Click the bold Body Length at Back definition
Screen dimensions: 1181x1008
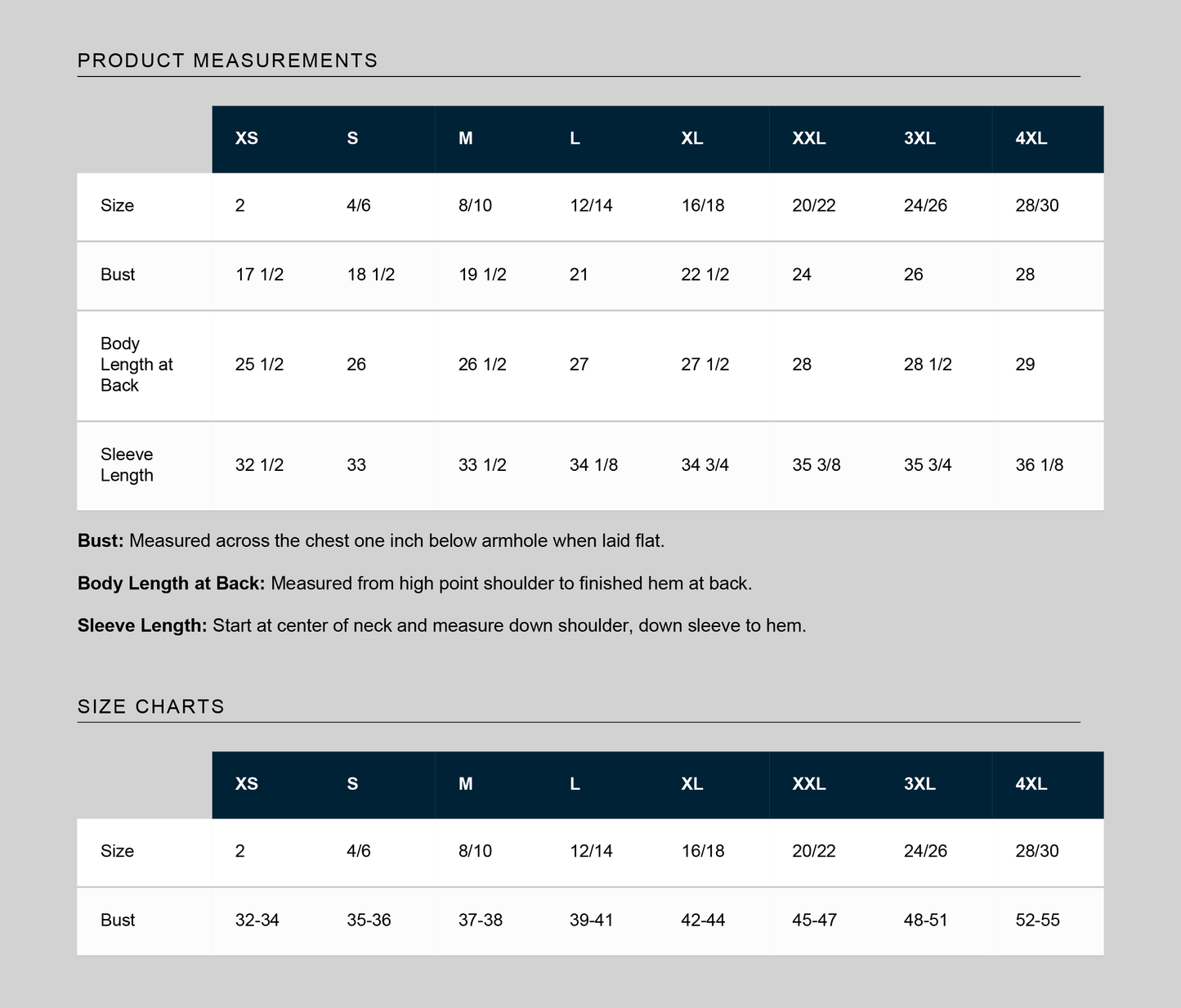pos(171,584)
